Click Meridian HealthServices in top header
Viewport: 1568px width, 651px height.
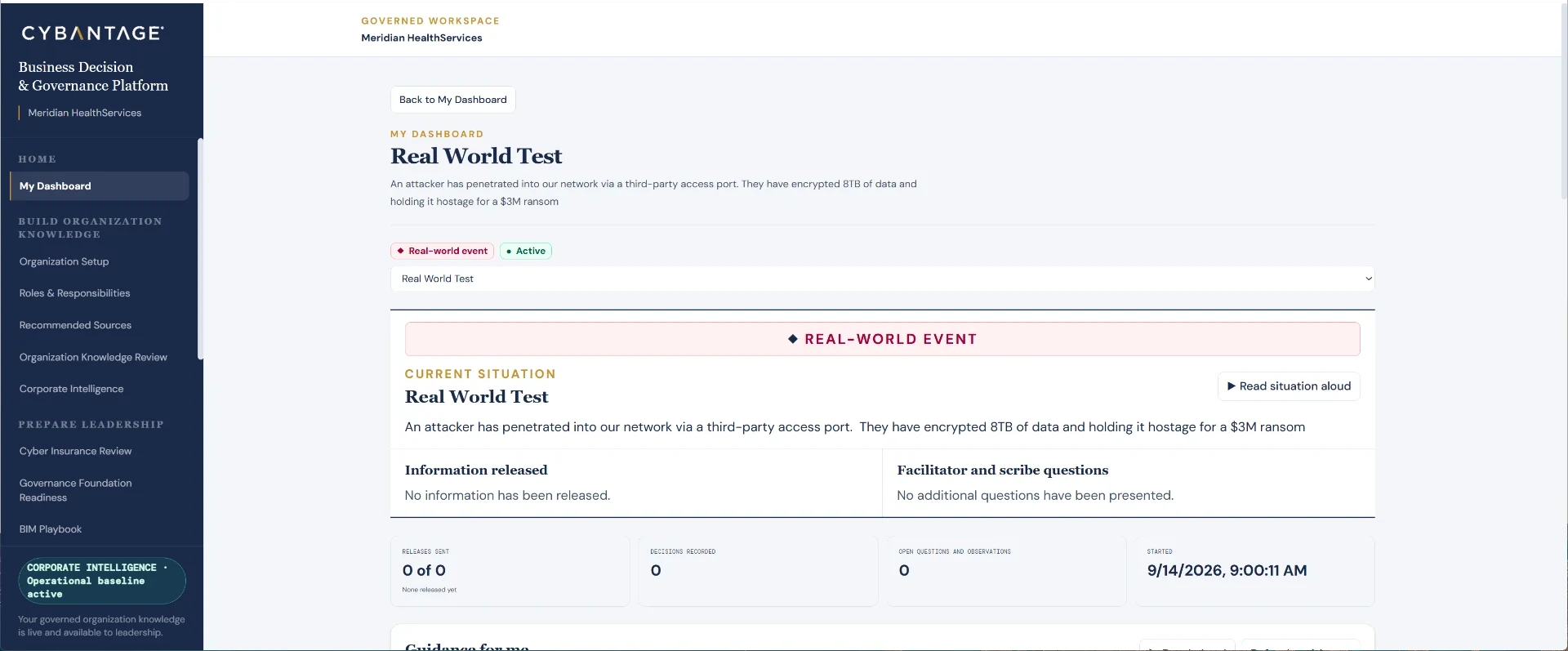(x=421, y=38)
